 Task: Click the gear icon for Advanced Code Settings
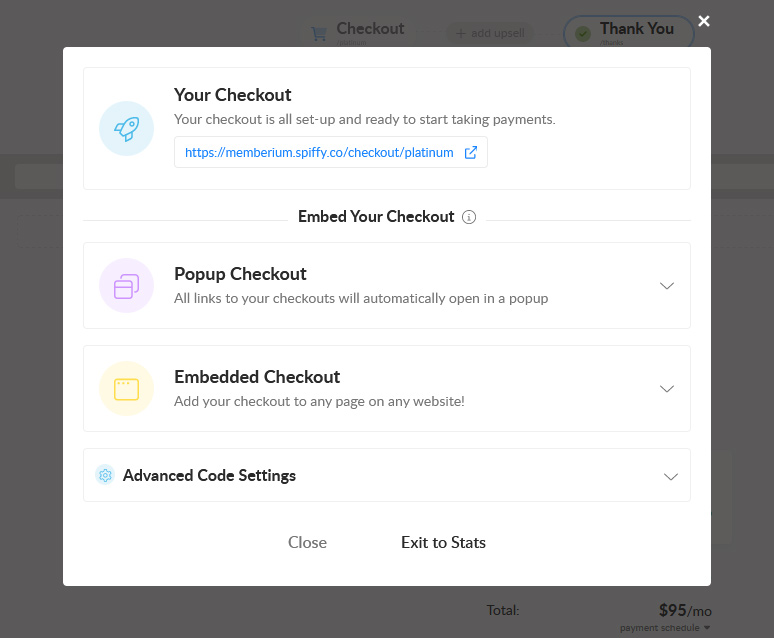tap(105, 475)
